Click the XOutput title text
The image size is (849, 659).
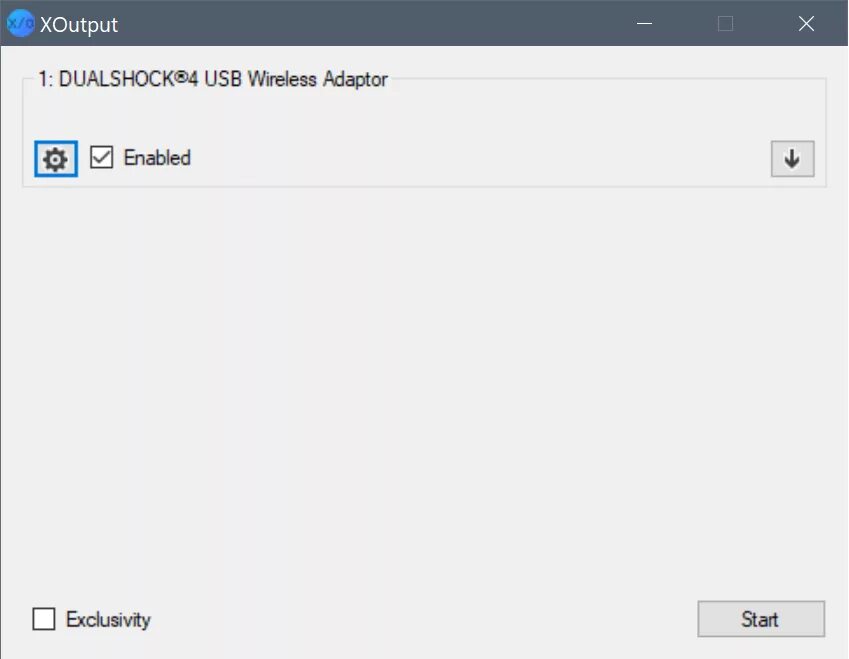pyautogui.click(x=79, y=24)
